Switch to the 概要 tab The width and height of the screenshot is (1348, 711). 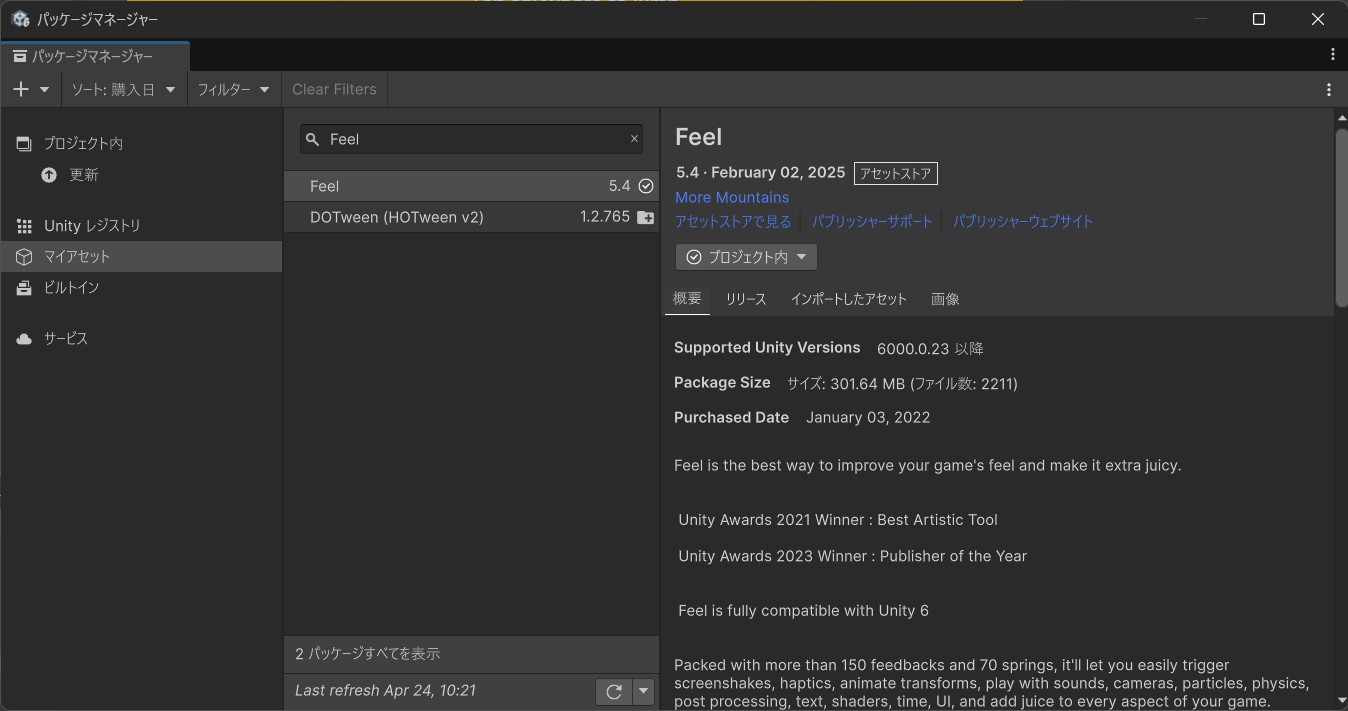click(x=687, y=299)
